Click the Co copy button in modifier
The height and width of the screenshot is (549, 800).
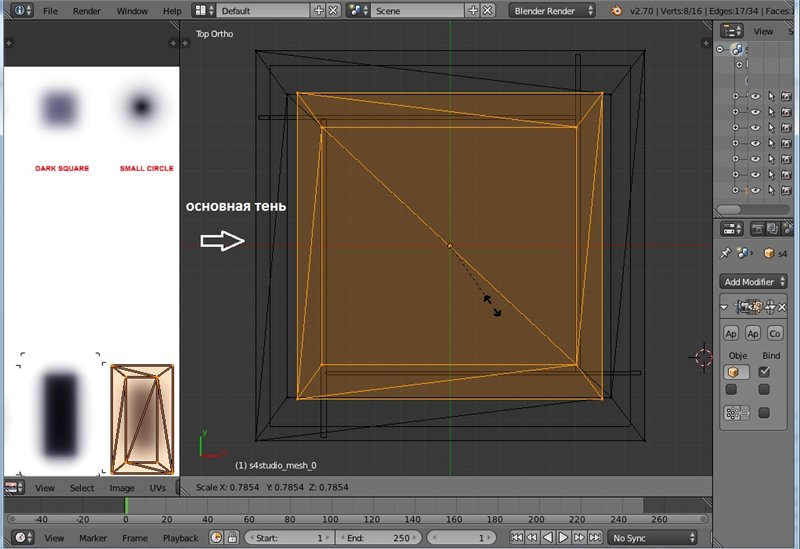(775, 333)
